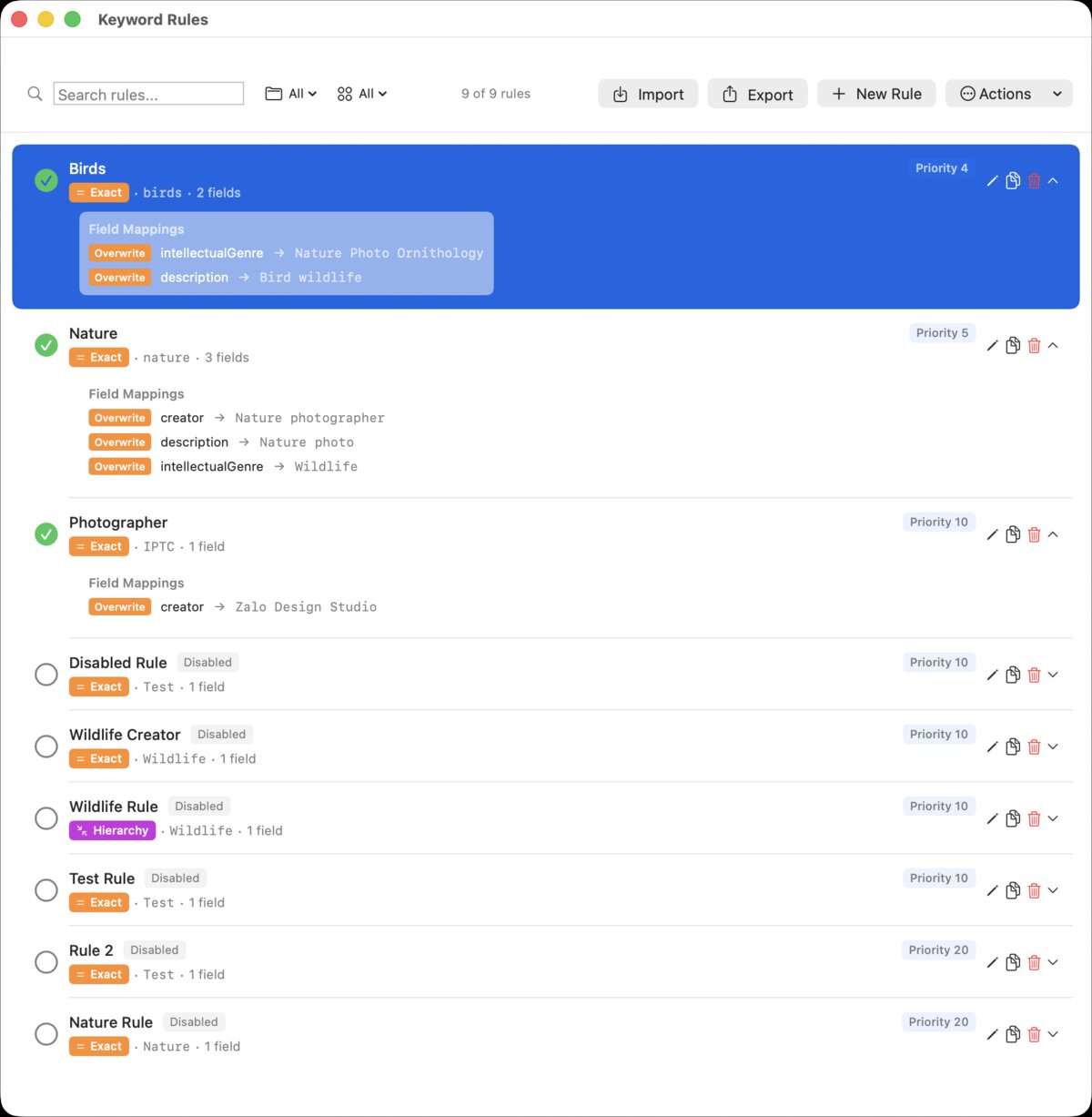Export rules using the Export button
This screenshot has width=1092, height=1117.
click(x=757, y=94)
